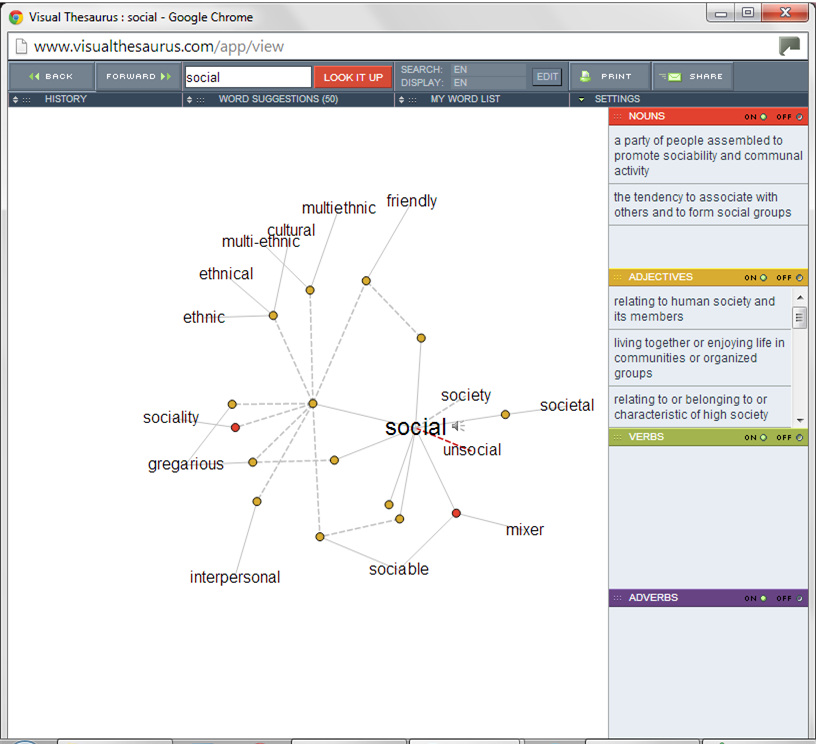Click the Nouns section header
Image resolution: width=816 pixels, height=744 pixels.
[x=708, y=117]
